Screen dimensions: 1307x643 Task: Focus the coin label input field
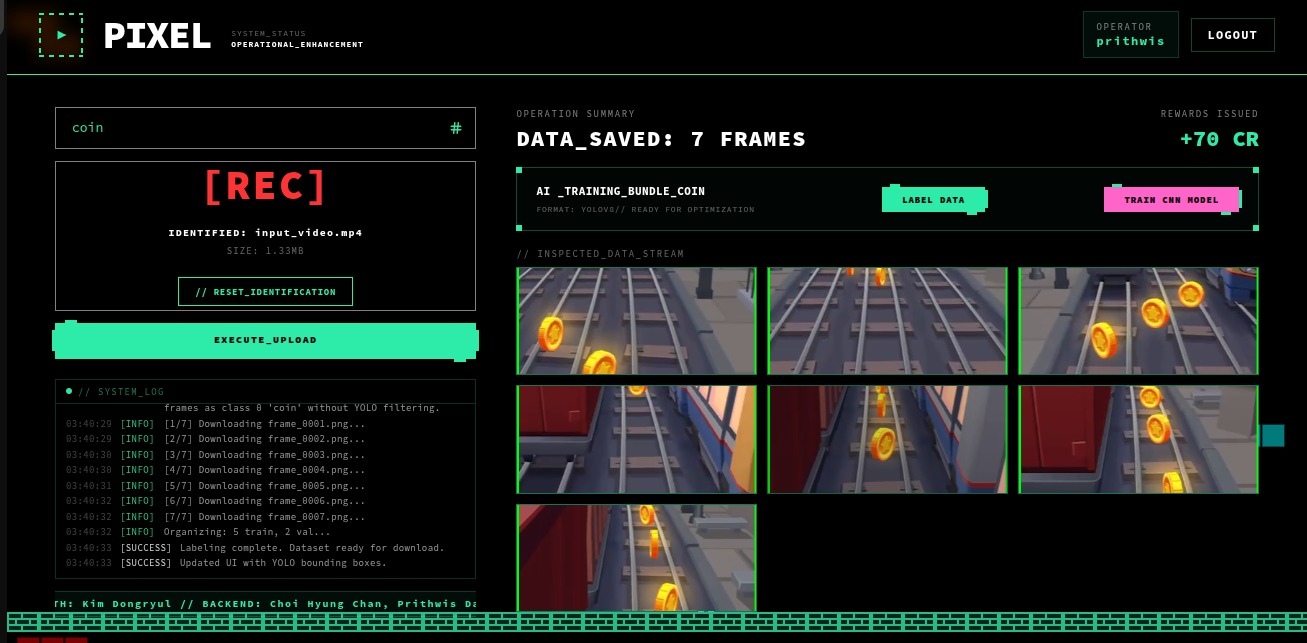click(265, 128)
